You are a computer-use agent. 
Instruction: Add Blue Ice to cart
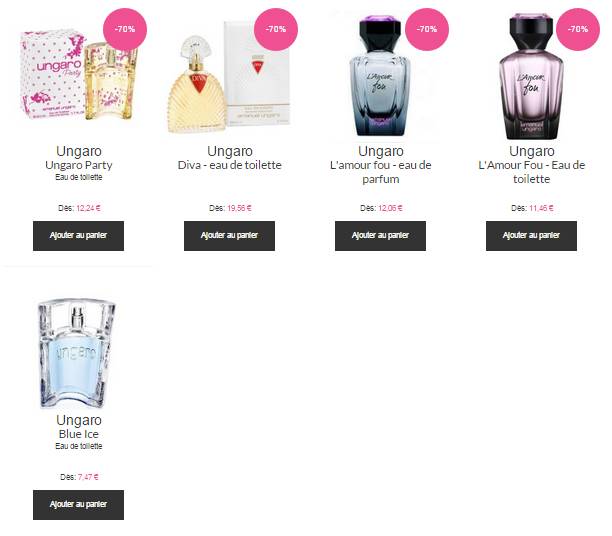(x=78, y=505)
